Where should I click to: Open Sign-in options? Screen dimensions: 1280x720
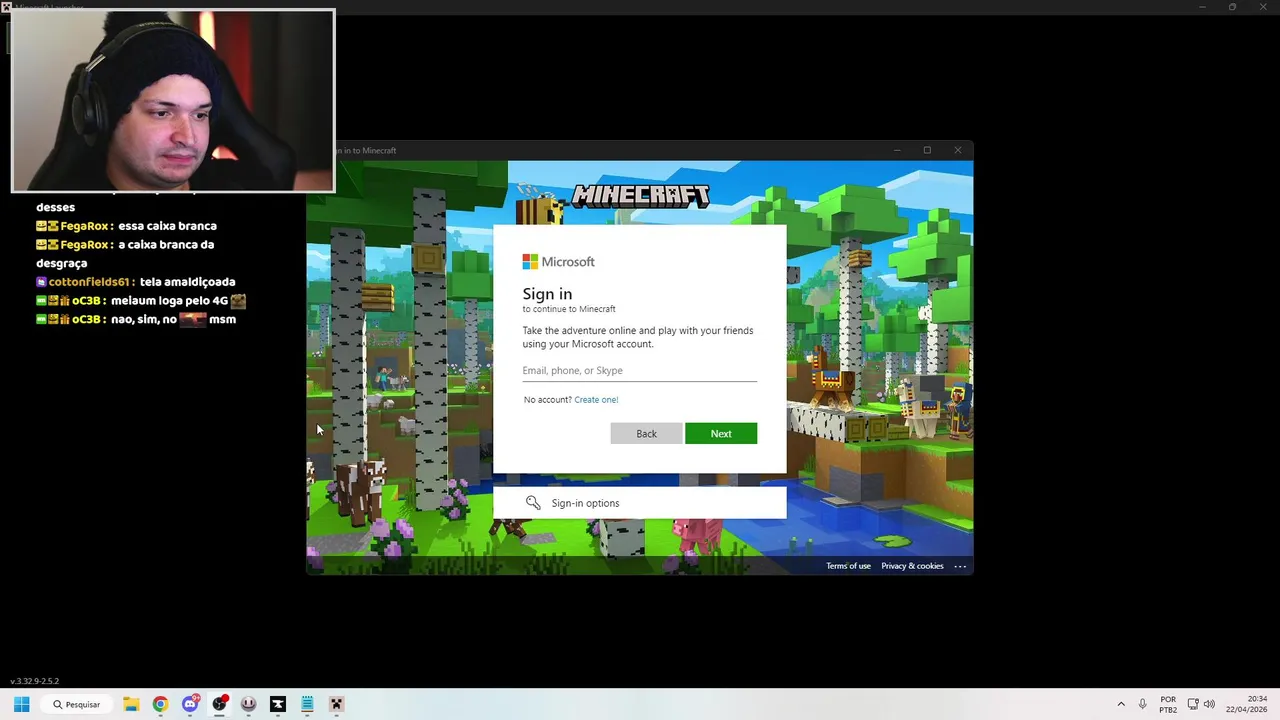(x=639, y=503)
